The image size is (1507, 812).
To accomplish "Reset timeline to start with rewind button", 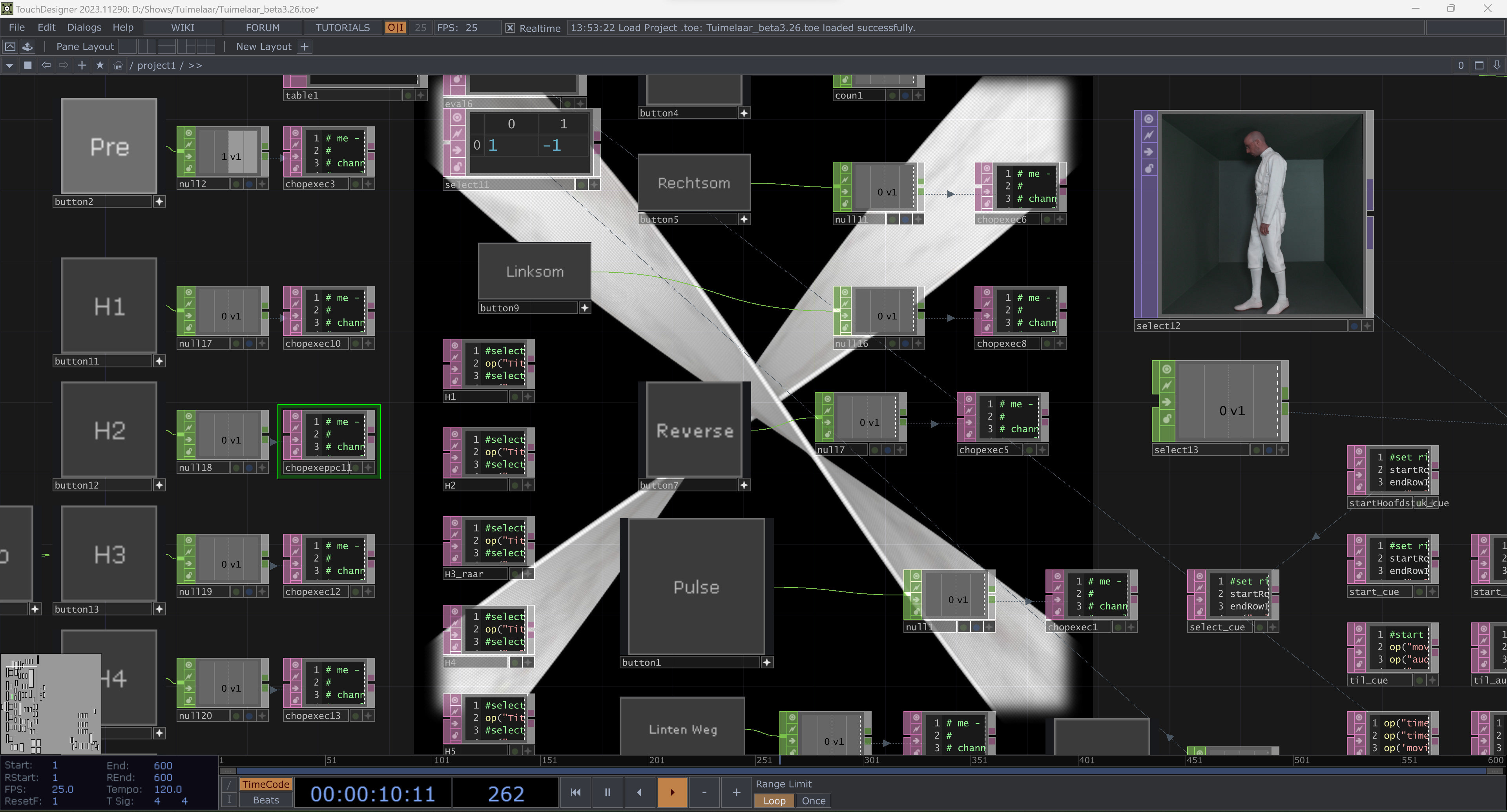I will (576, 792).
